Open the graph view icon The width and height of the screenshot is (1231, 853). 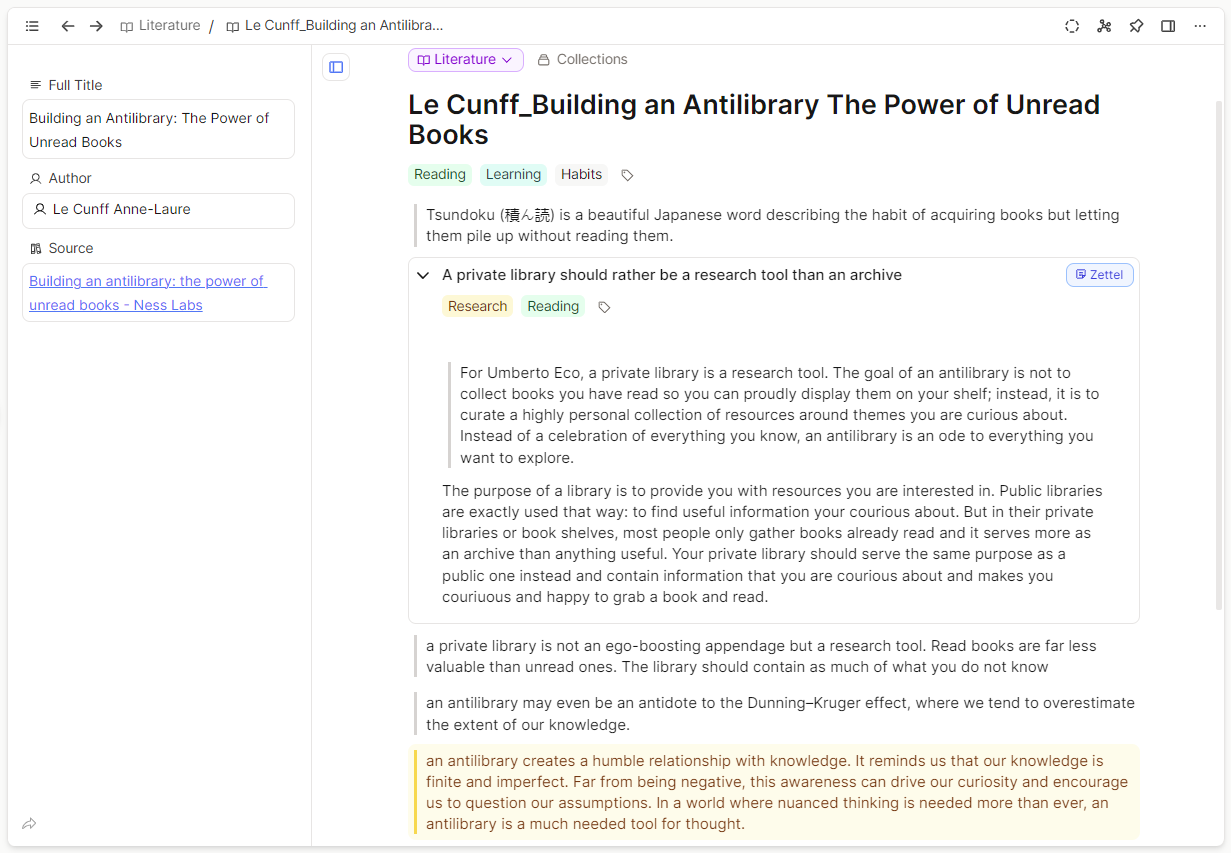(x=1104, y=26)
